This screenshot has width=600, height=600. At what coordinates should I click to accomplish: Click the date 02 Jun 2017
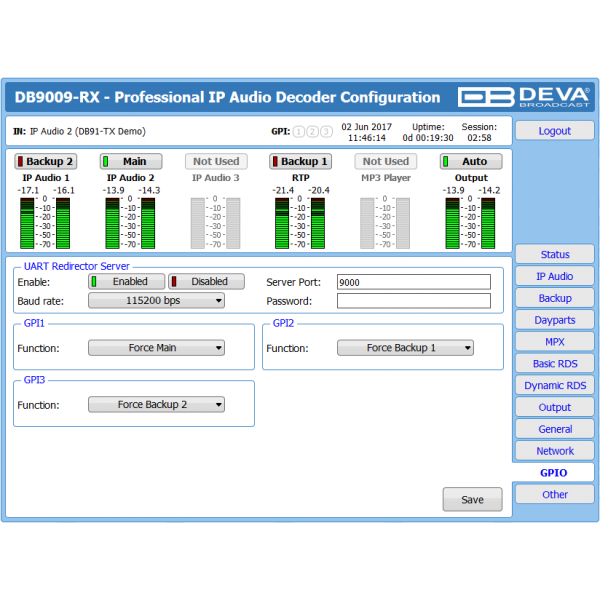[x=367, y=127]
